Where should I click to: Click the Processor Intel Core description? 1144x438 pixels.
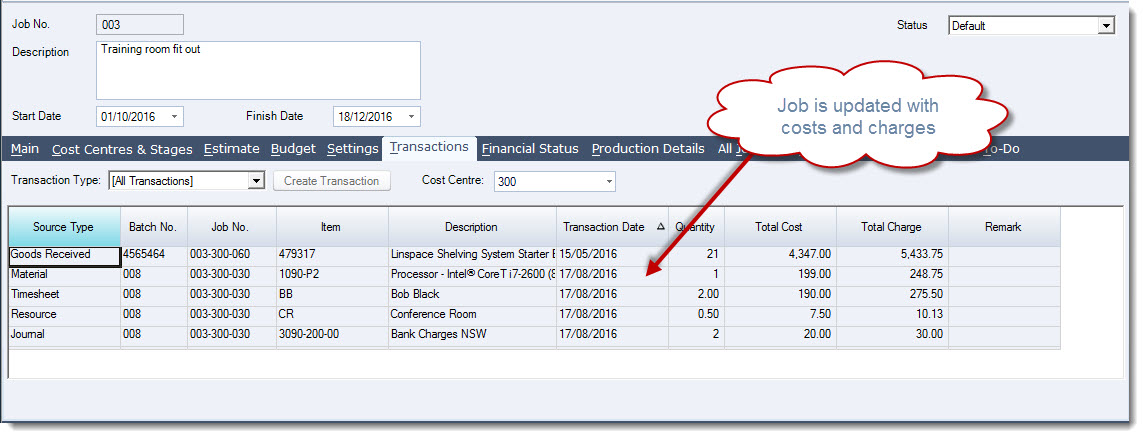(x=473, y=274)
